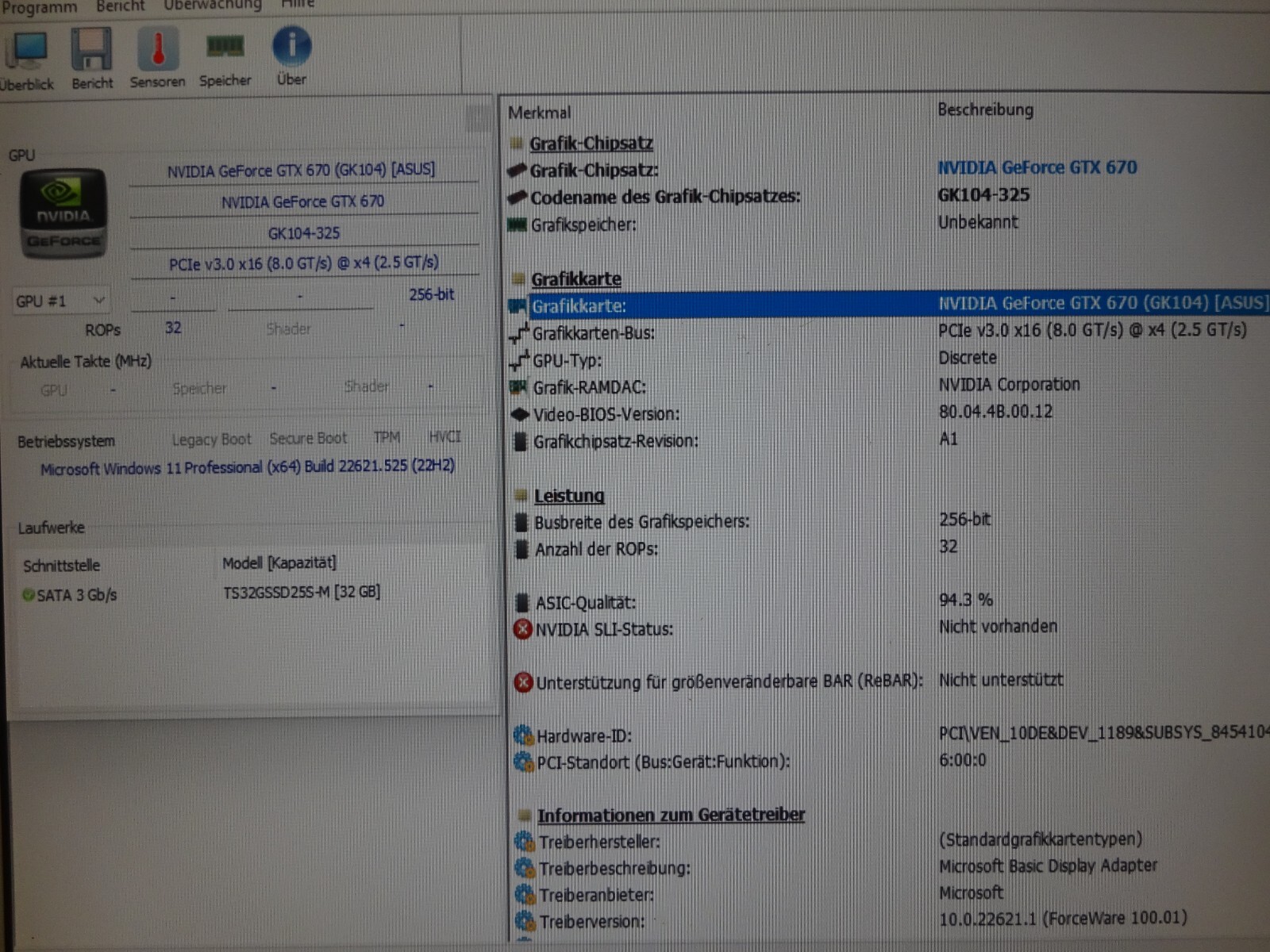Click the Hardware-ID gear icon
Image resolution: width=1270 pixels, height=952 pixels.
524,735
